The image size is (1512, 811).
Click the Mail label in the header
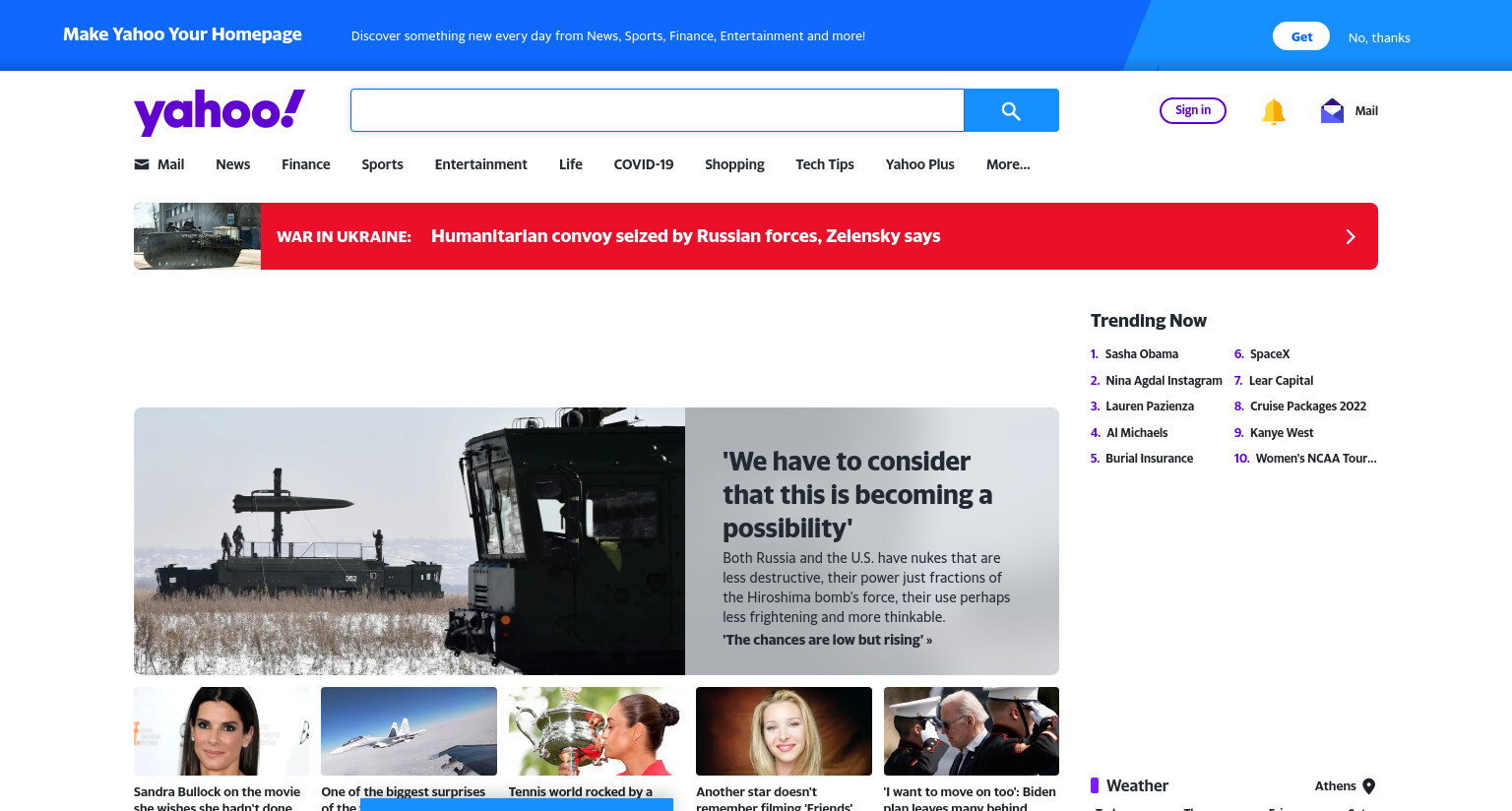(1366, 111)
